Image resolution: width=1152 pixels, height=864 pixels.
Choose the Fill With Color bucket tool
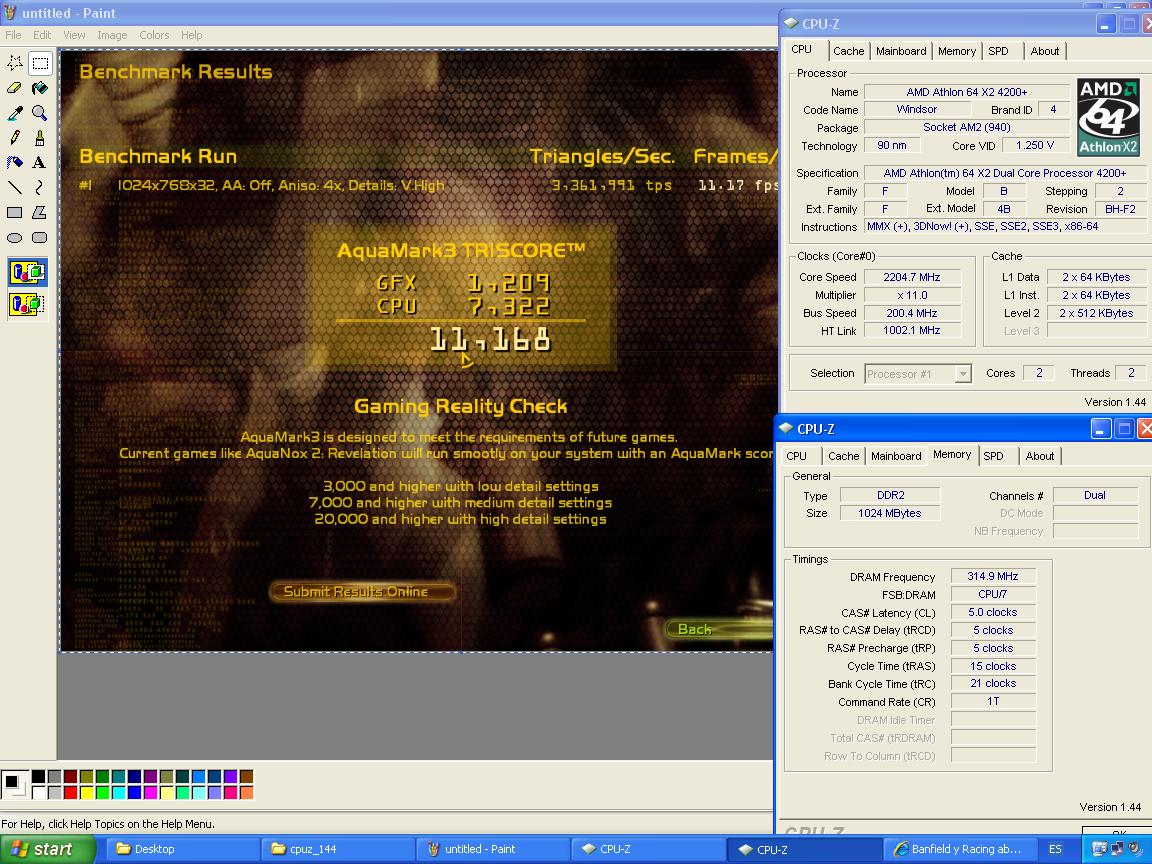[x=40, y=88]
